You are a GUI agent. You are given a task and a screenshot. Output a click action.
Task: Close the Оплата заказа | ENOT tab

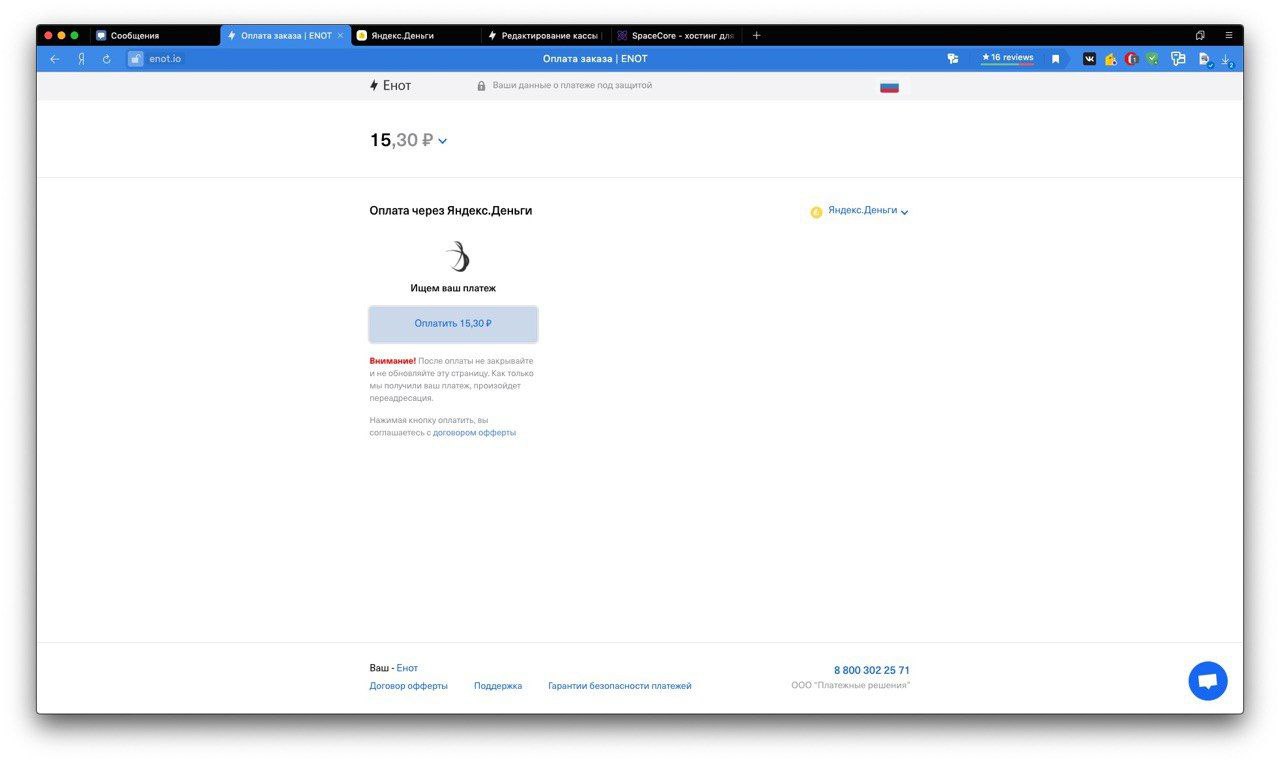tap(340, 35)
